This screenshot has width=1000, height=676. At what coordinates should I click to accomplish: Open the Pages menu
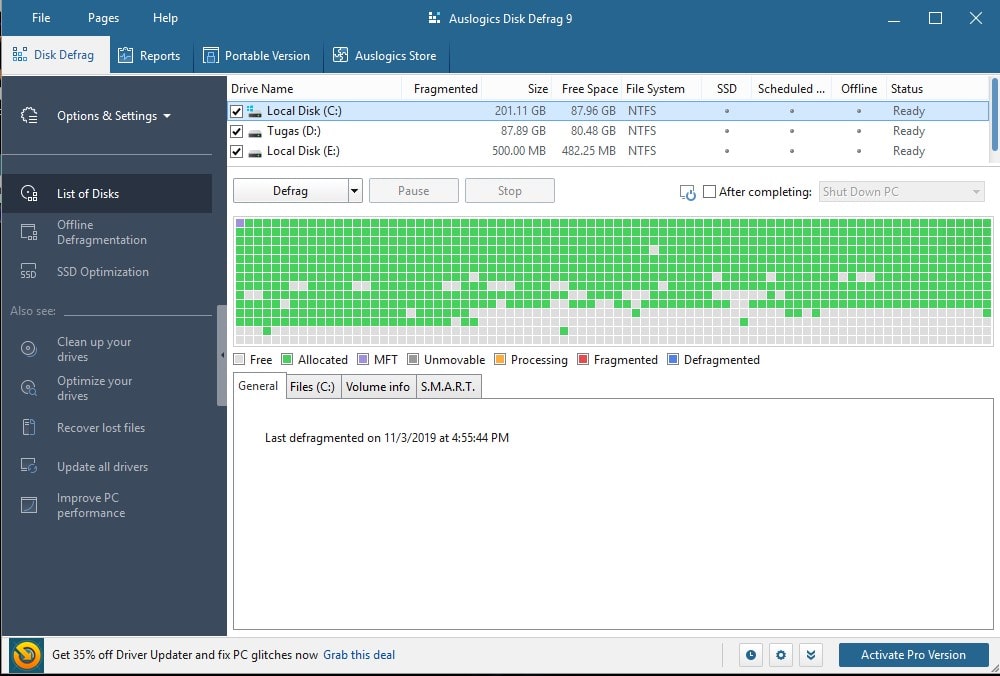click(103, 18)
